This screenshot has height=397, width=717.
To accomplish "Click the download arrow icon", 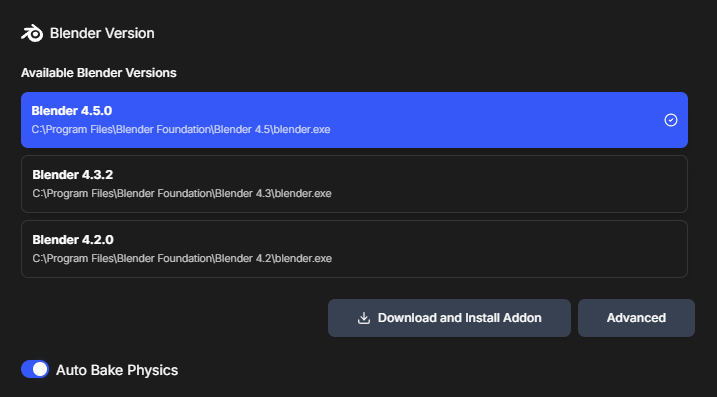I will [x=364, y=318].
